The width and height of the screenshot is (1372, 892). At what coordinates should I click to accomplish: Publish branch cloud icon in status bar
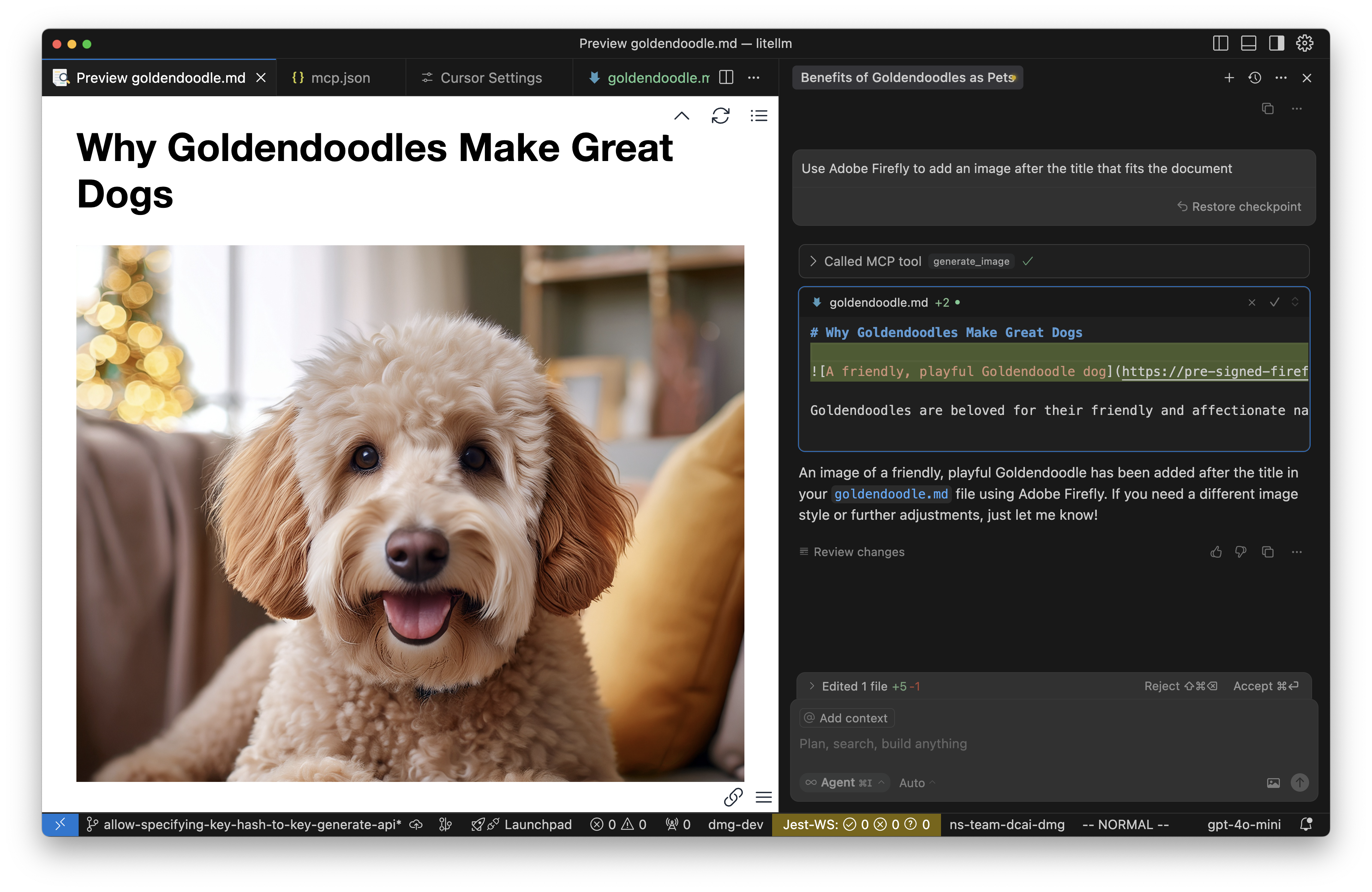coord(416,825)
